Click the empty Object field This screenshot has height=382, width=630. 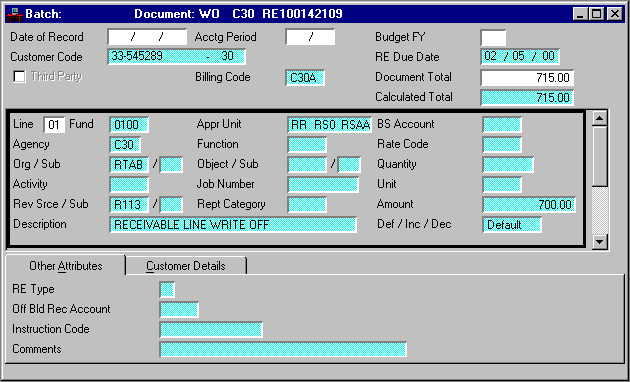(307, 165)
